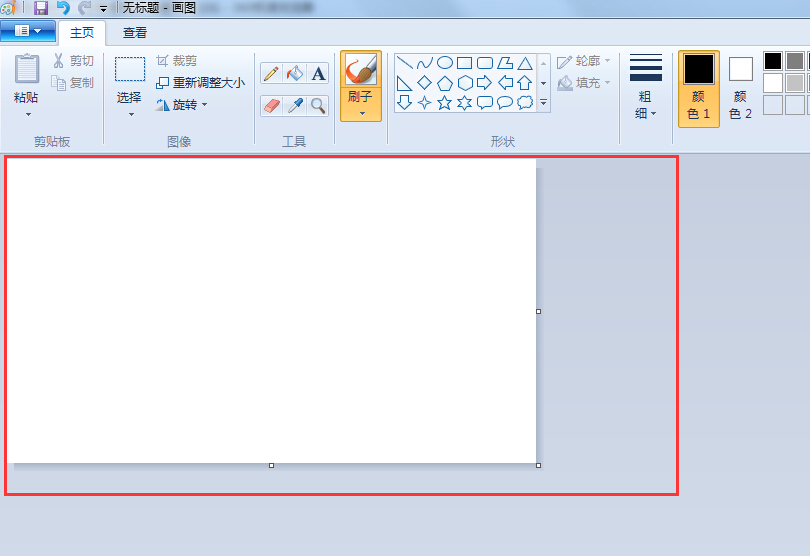Click 剪切 (Cut)
This screenshot has width=810, height=556.
pyautogui.click(x=73, y=61)
